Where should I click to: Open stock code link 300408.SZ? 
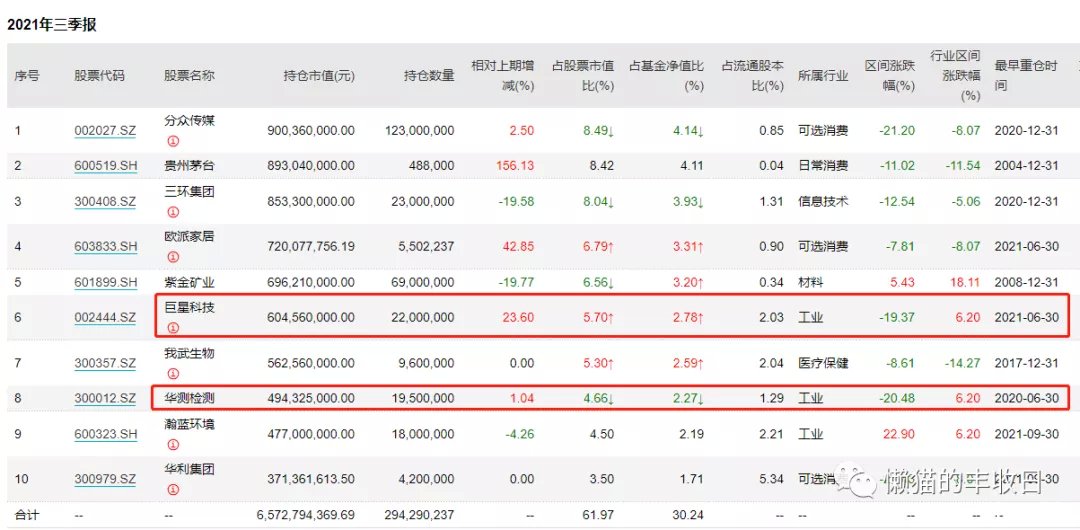[x=105, y=202]
